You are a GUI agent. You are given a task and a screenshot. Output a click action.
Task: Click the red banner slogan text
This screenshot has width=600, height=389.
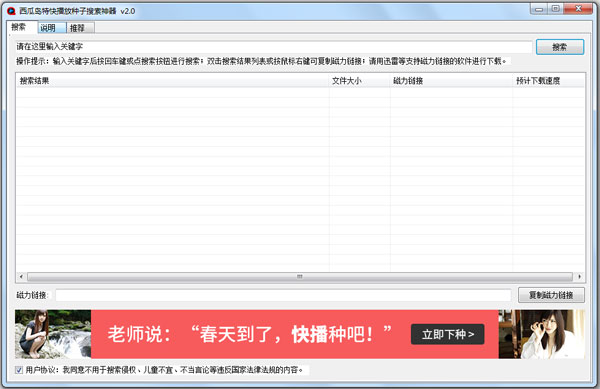249,334
